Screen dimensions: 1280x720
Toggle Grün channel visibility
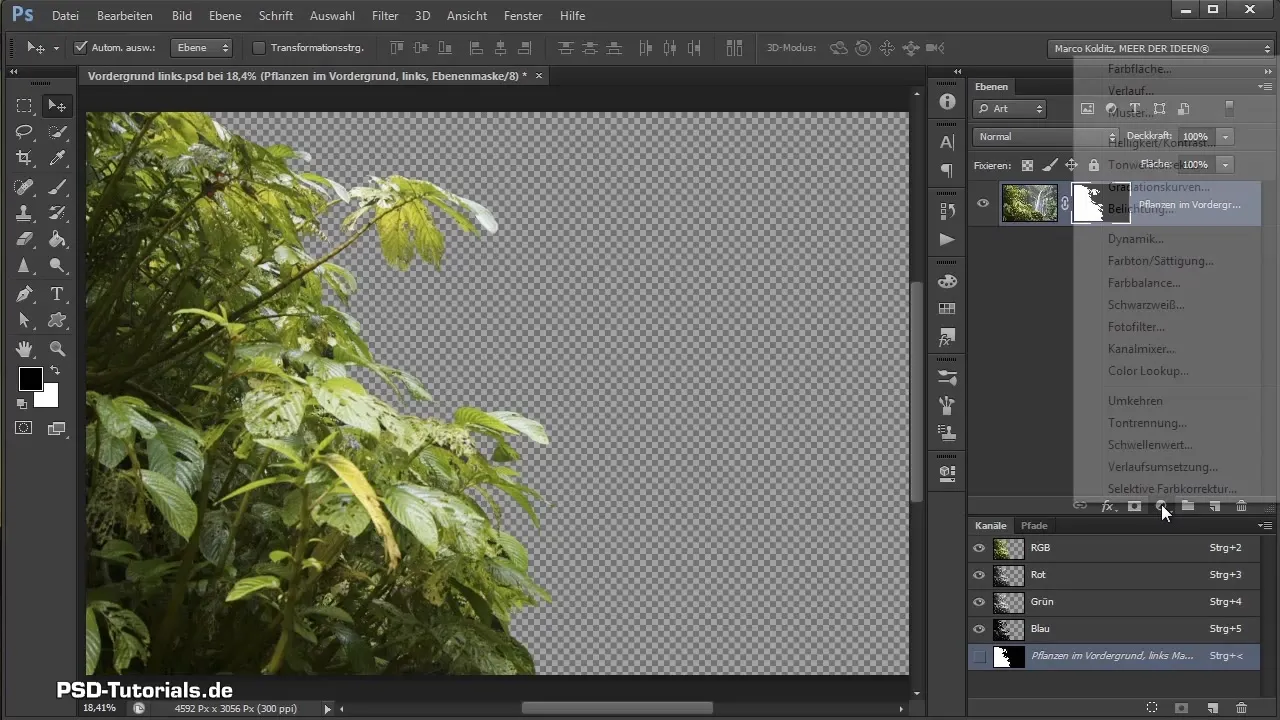pos(979,602)
